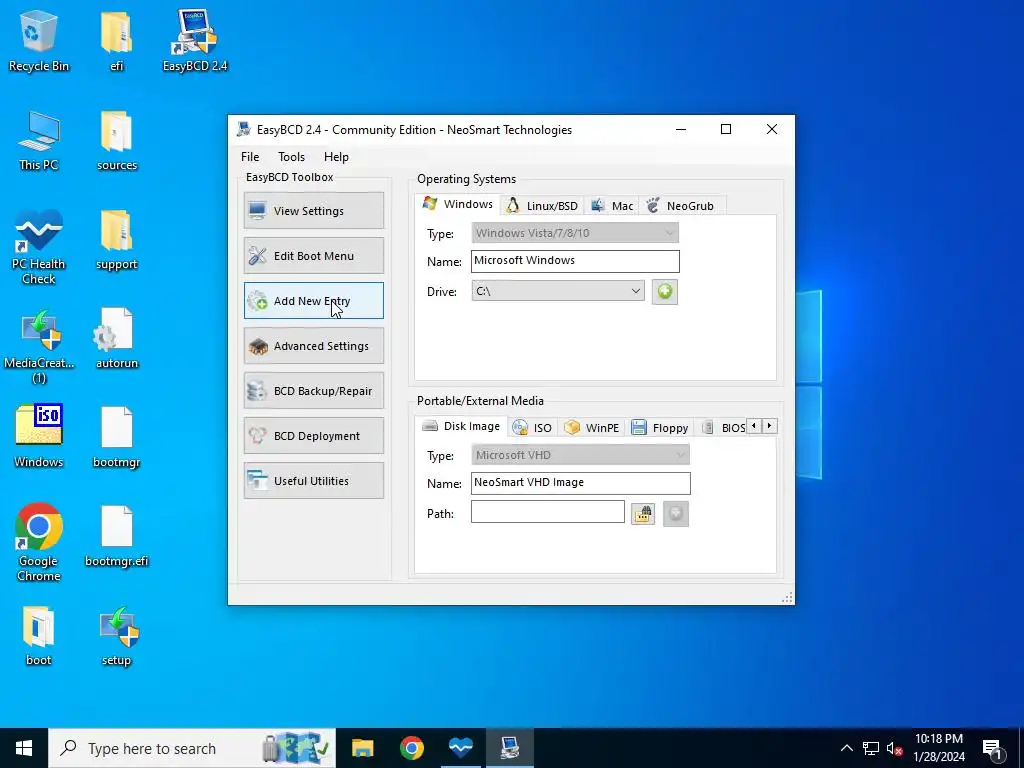Select the support folder on desktop

tap(116, 239)
